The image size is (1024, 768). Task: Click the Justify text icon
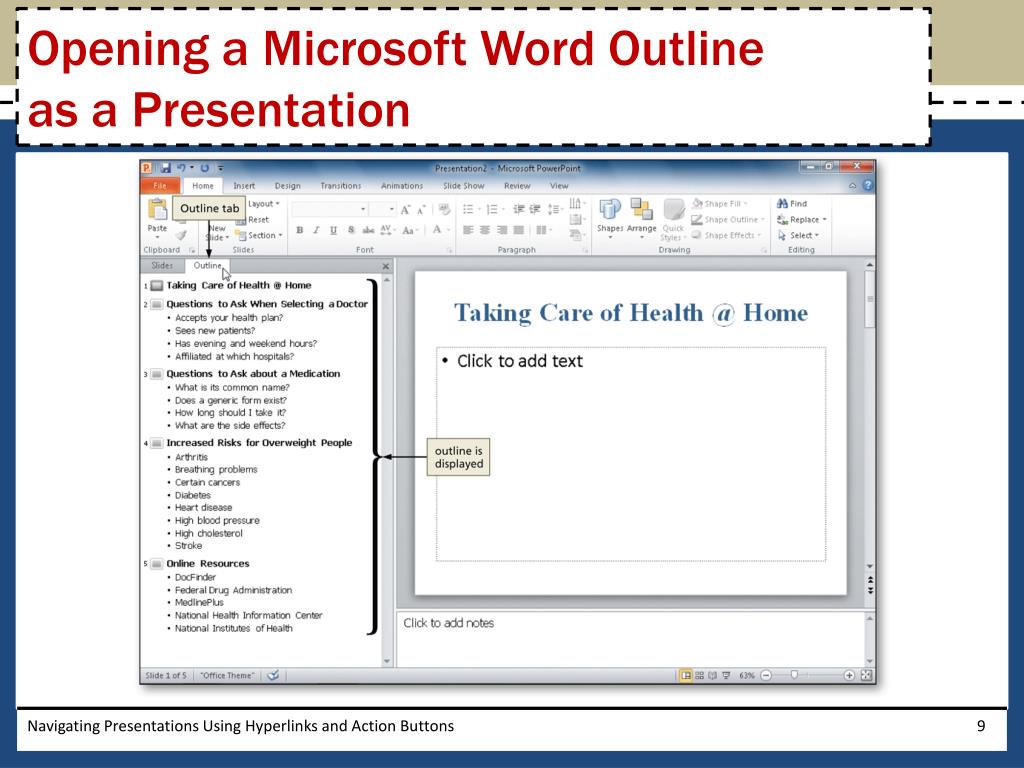click(x=519, y=230)
